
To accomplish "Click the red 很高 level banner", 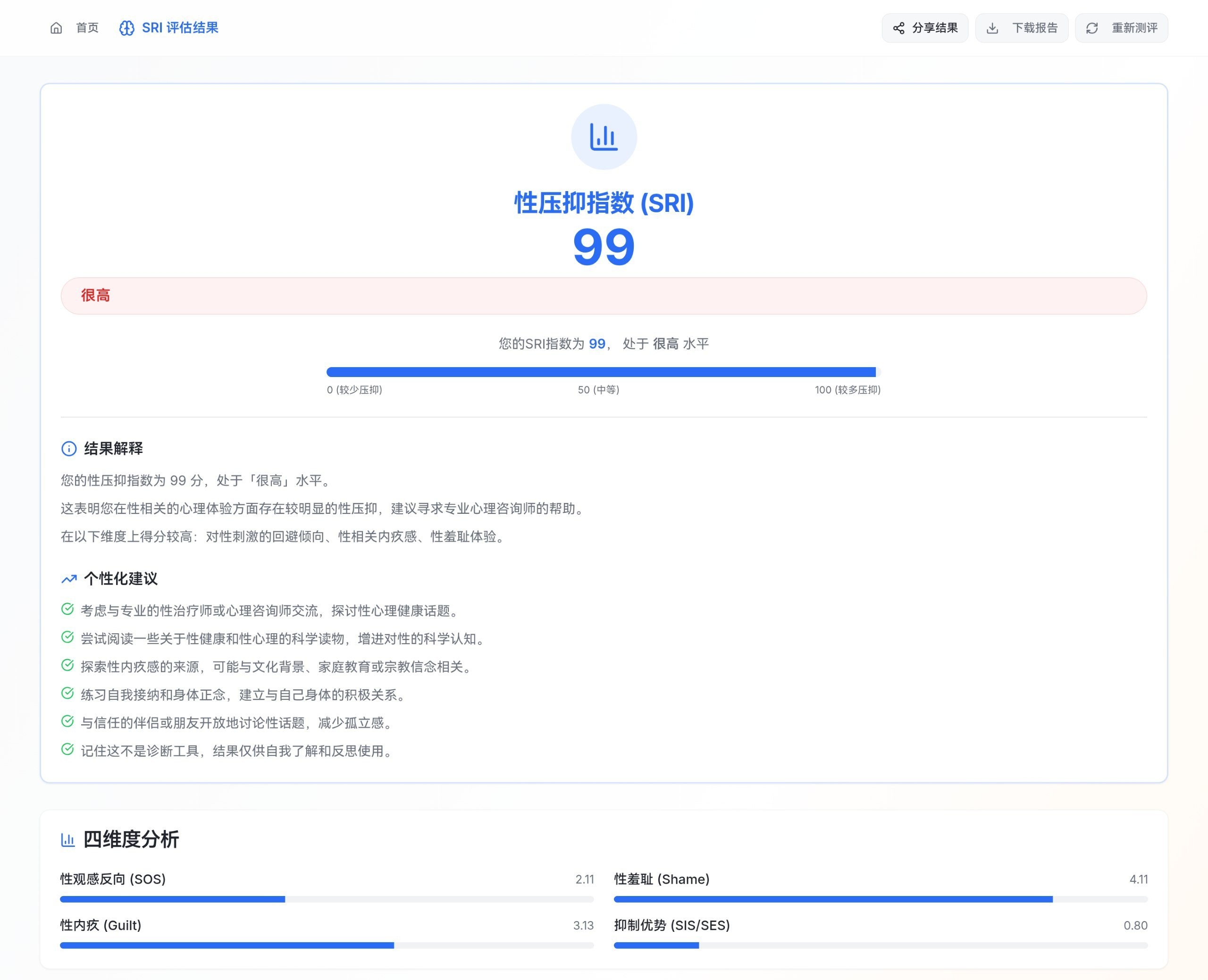I will (x=603, y=296).
